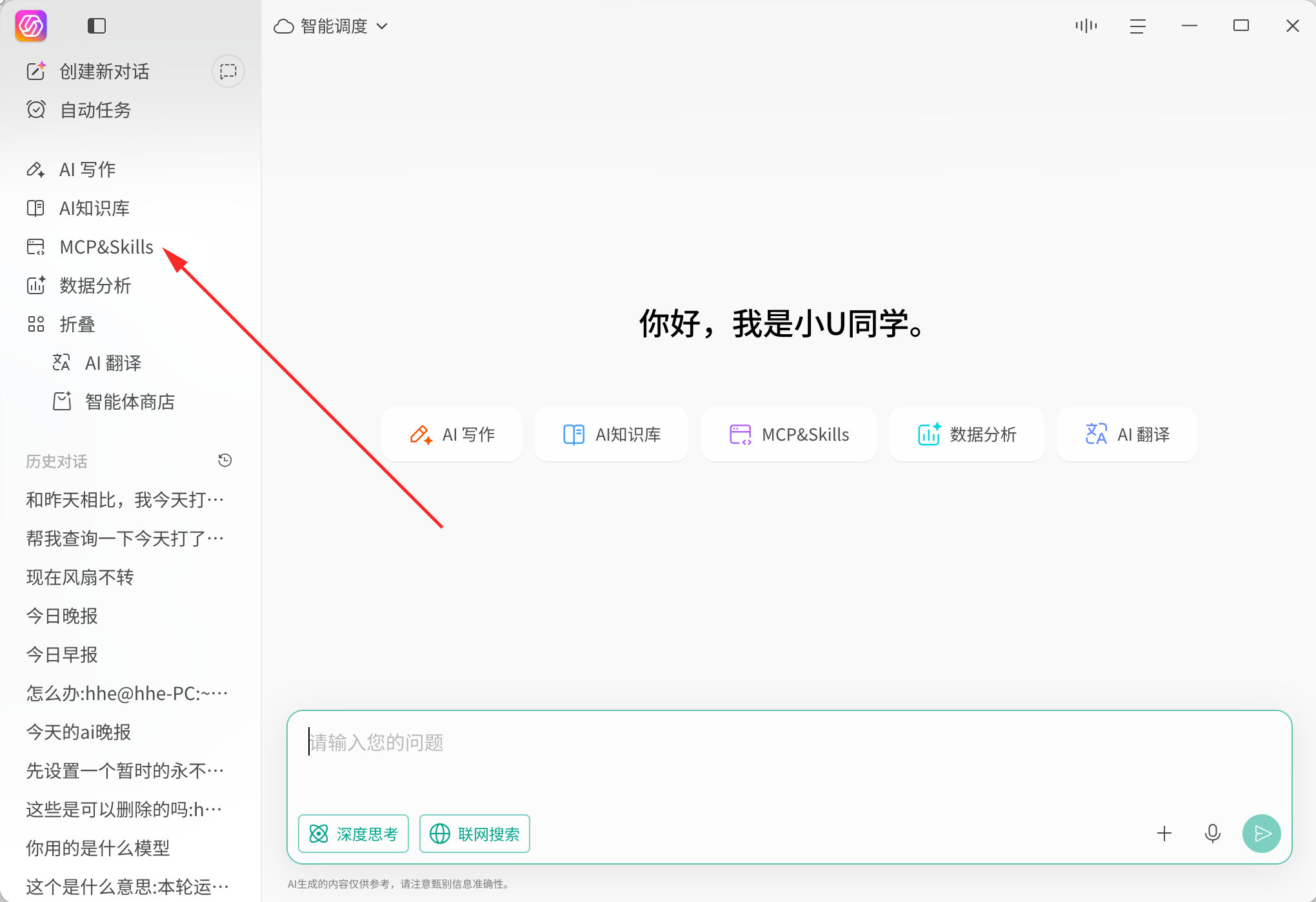Toggle 深度思考 mode
The width and height of the screenshot is (1316, 902).
pyautogui.click(x=354, y=834)
